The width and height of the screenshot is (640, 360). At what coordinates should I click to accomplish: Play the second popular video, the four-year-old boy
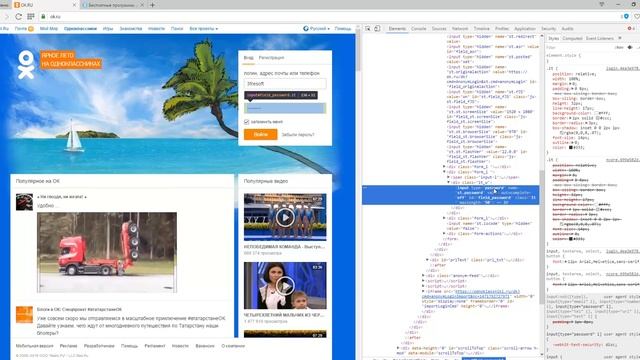click(x=285, y=286)
